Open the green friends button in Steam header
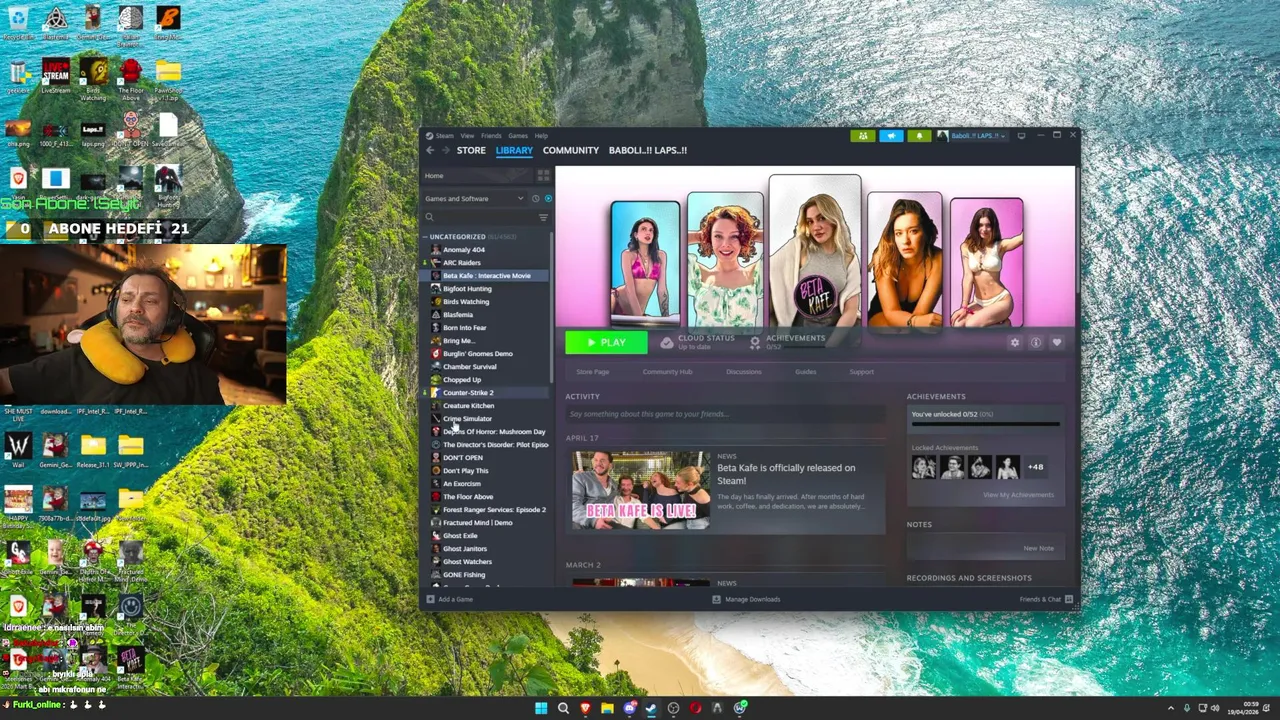This screenshot has height=720, width=1280. pyautogui.click(x=863, y=136)
